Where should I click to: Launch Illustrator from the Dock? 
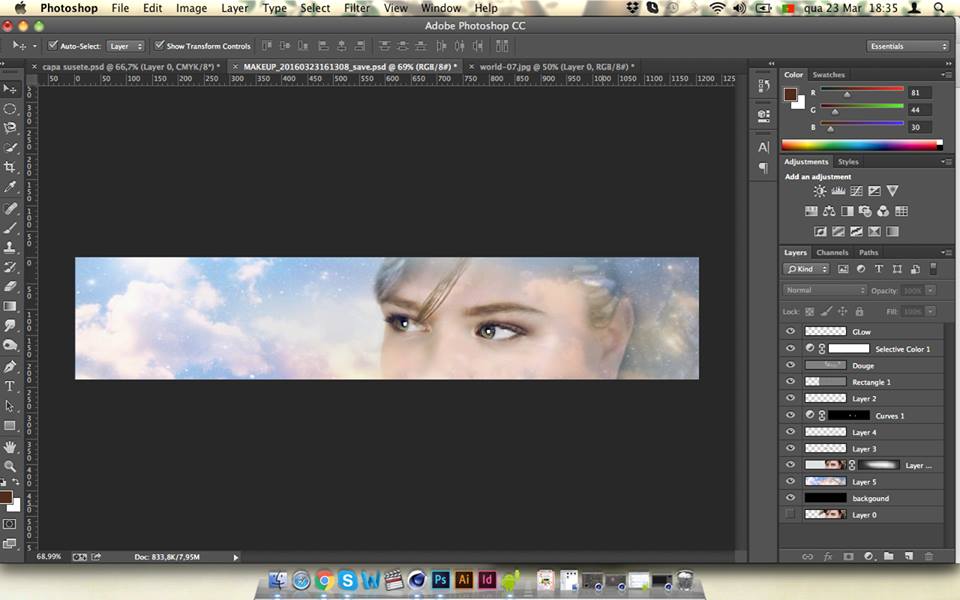coord(464,580)
